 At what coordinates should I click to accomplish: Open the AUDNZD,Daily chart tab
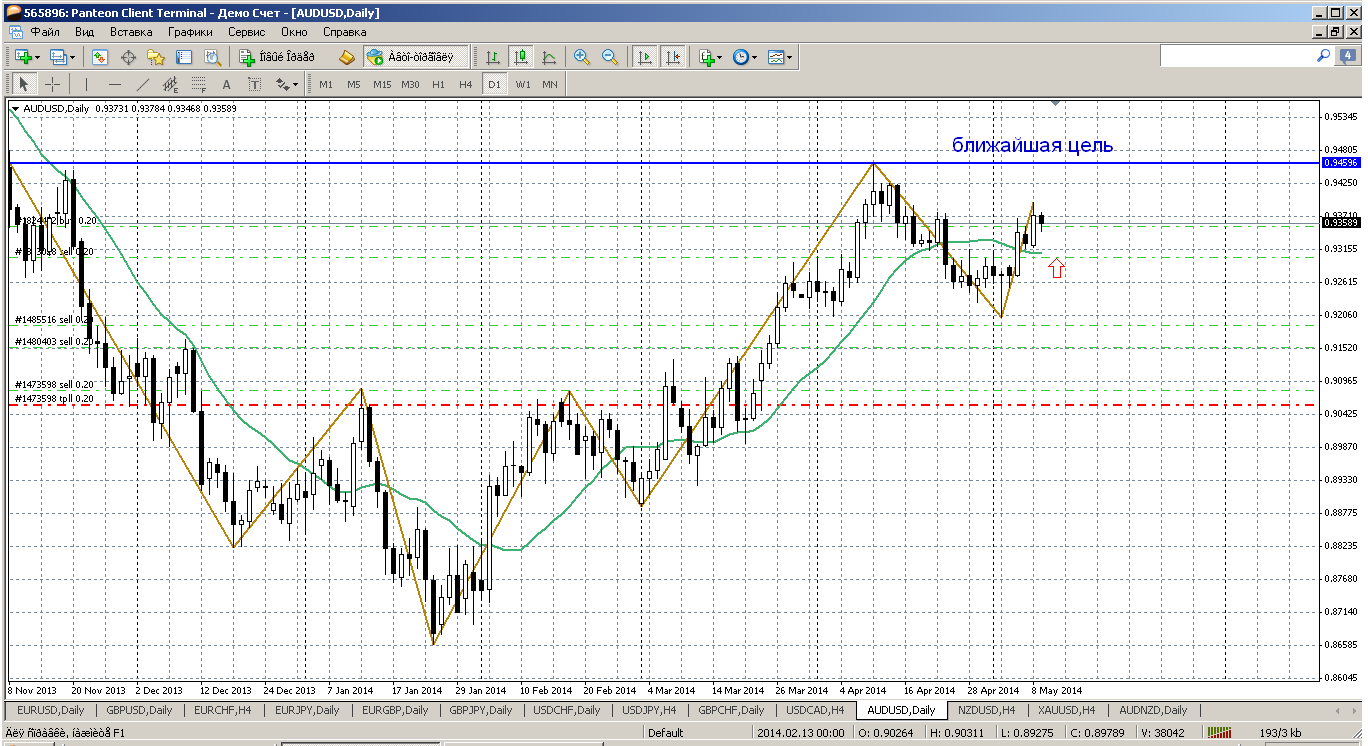point(1154,710)
